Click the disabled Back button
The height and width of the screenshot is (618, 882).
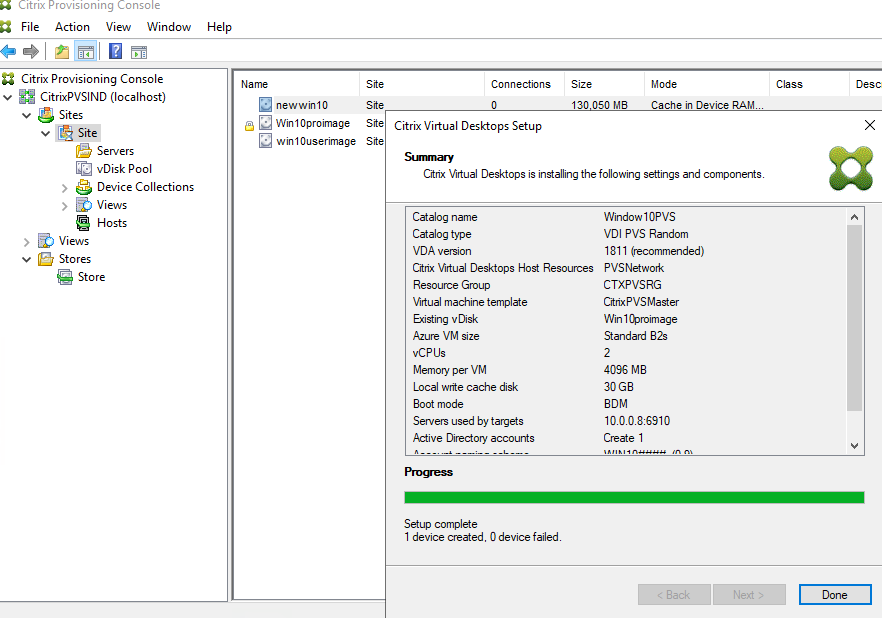[x=674, y=595]
